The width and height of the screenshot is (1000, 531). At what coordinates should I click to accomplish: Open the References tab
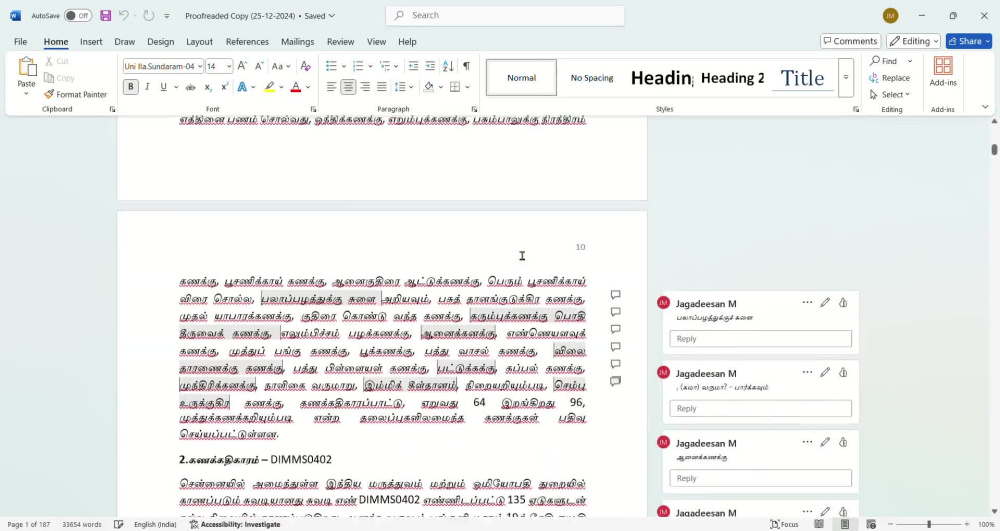[247, 41]
